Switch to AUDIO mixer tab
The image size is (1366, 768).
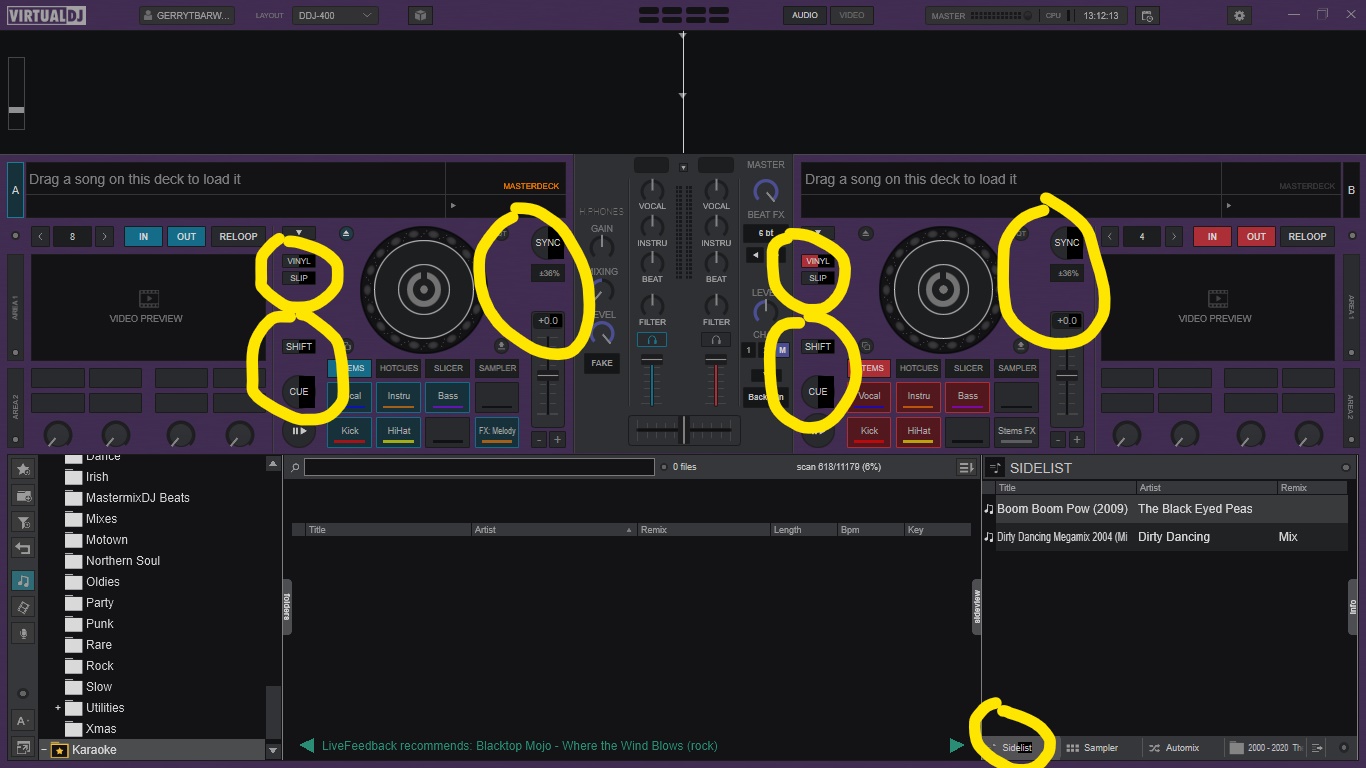point(805,15)
